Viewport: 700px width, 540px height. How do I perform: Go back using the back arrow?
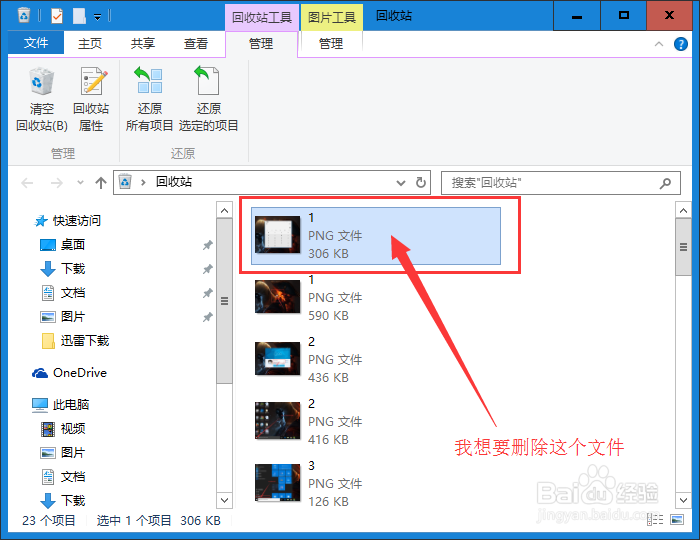[28, 183]
